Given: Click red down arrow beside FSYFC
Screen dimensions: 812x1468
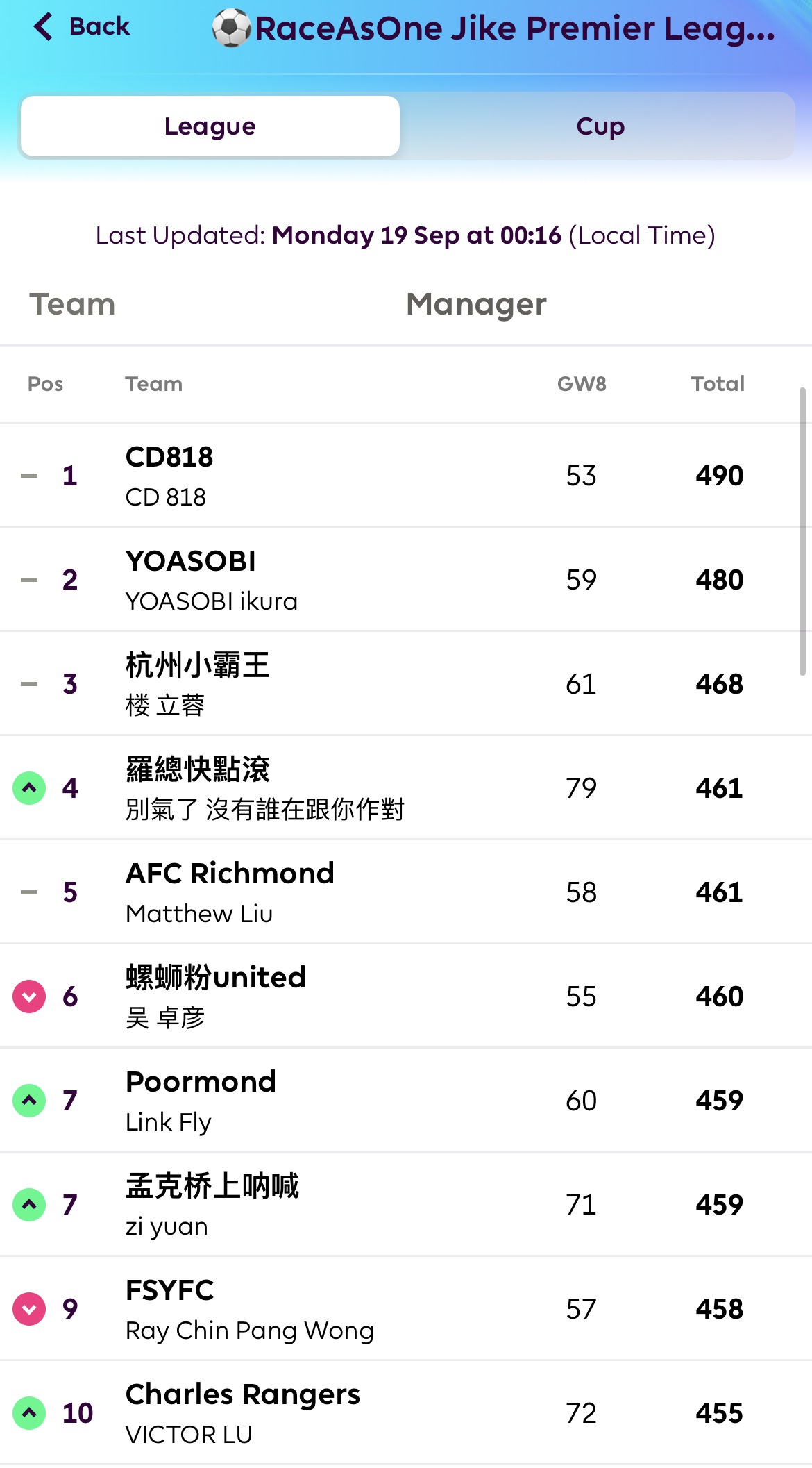Looking at the screenshot, I should 29,1309.
